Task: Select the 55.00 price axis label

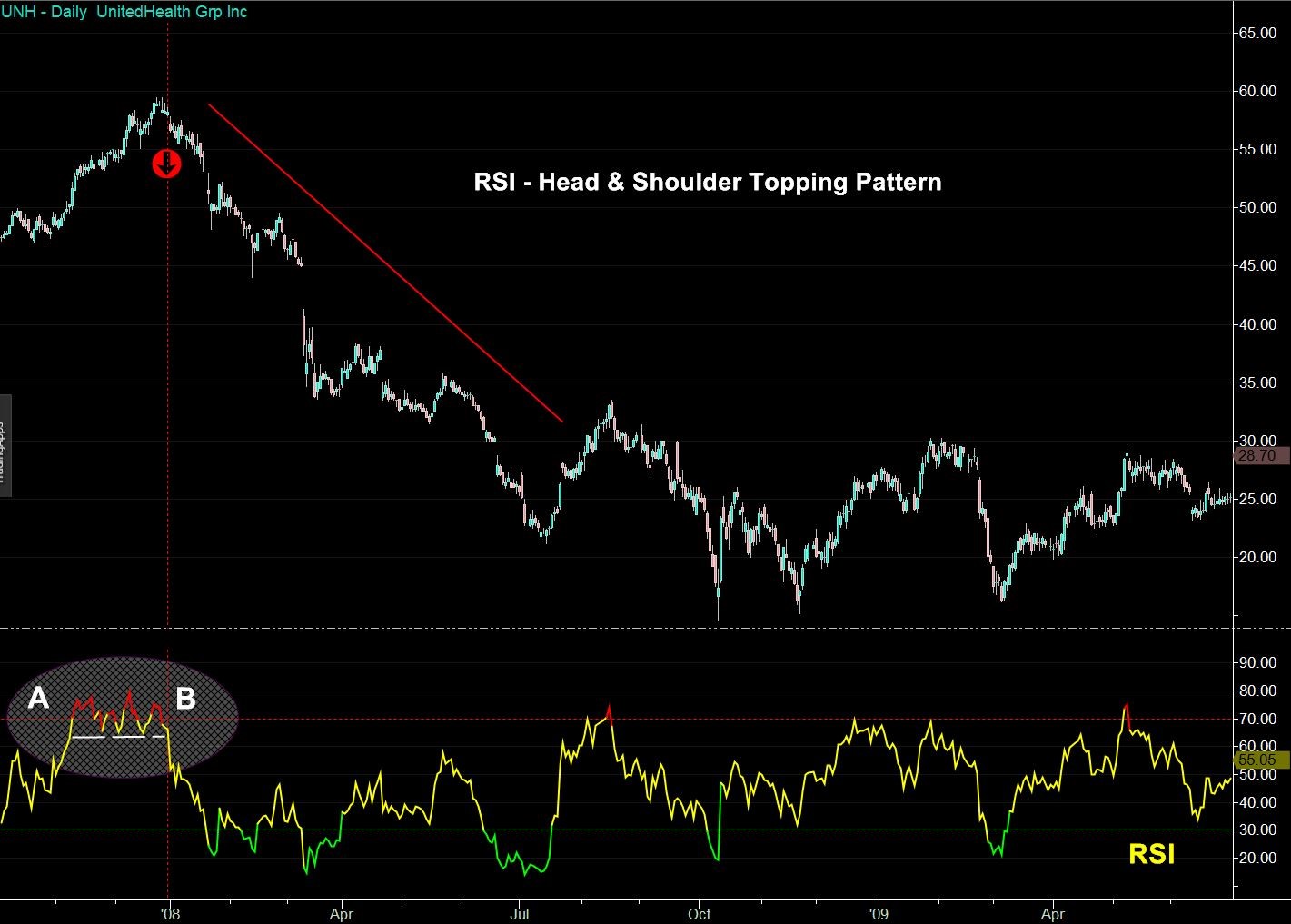Action: (x=1257, y=149)
